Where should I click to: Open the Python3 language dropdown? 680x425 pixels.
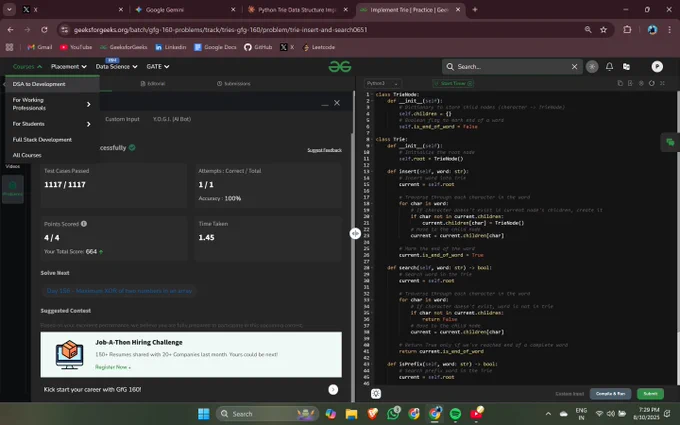coord(382,83)
